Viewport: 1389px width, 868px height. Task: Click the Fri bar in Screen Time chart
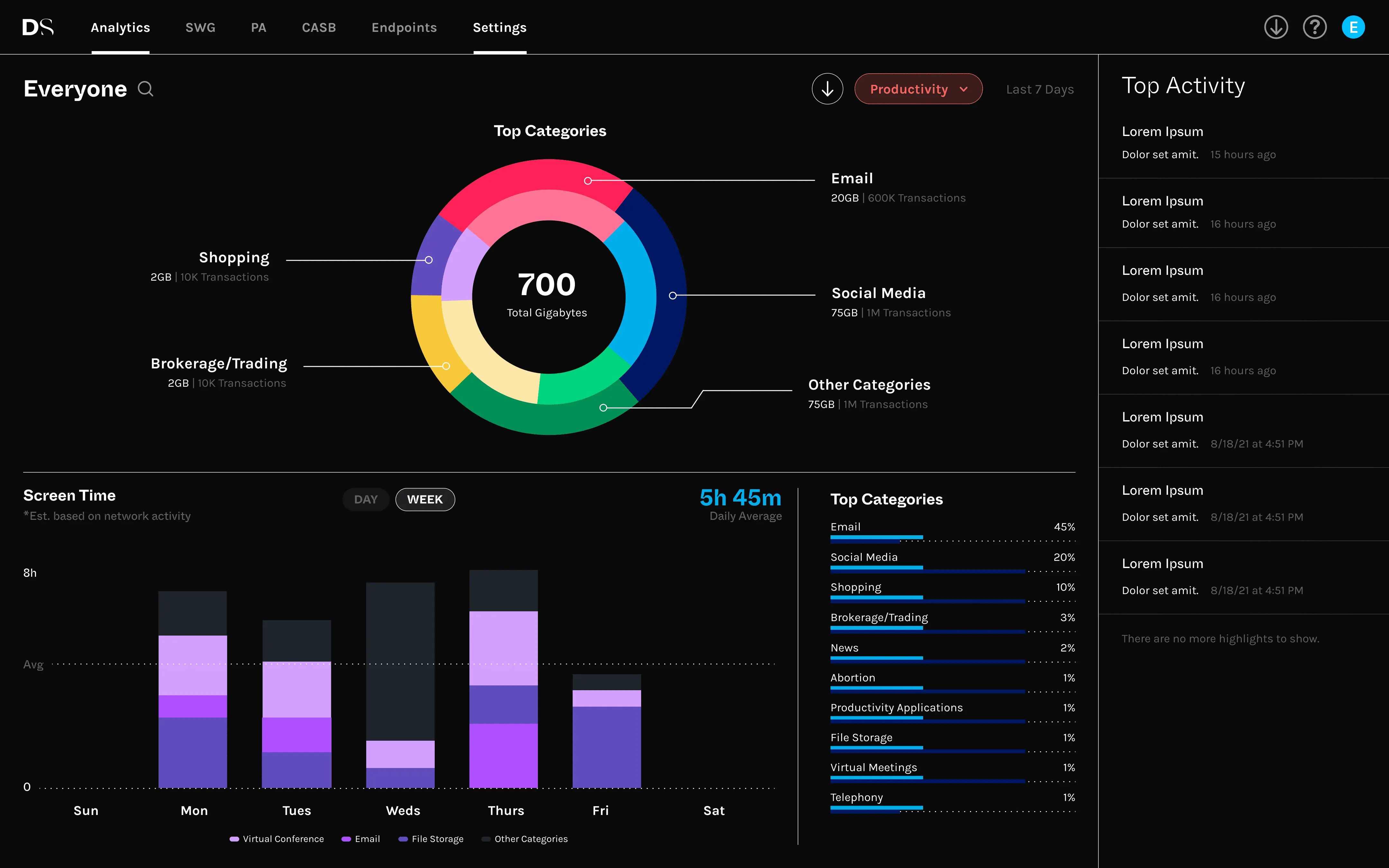pos(607,731)
